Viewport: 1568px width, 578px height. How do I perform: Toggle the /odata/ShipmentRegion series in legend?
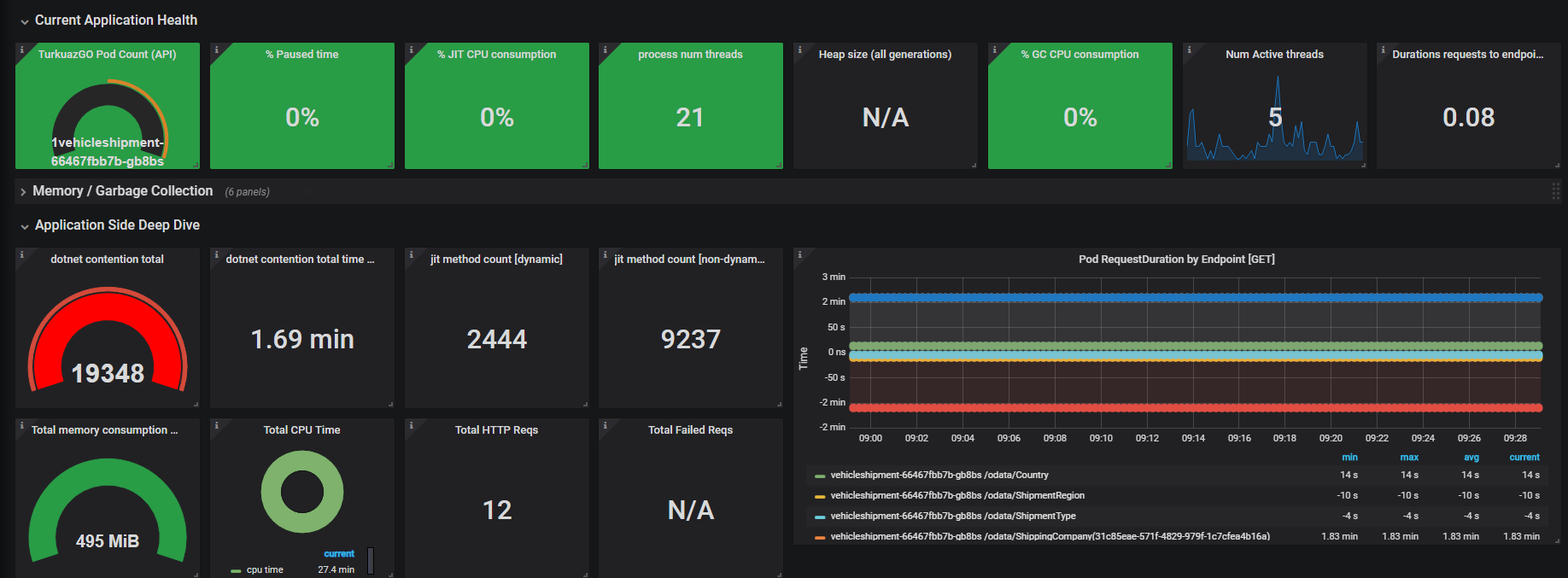tap(957, 495)
